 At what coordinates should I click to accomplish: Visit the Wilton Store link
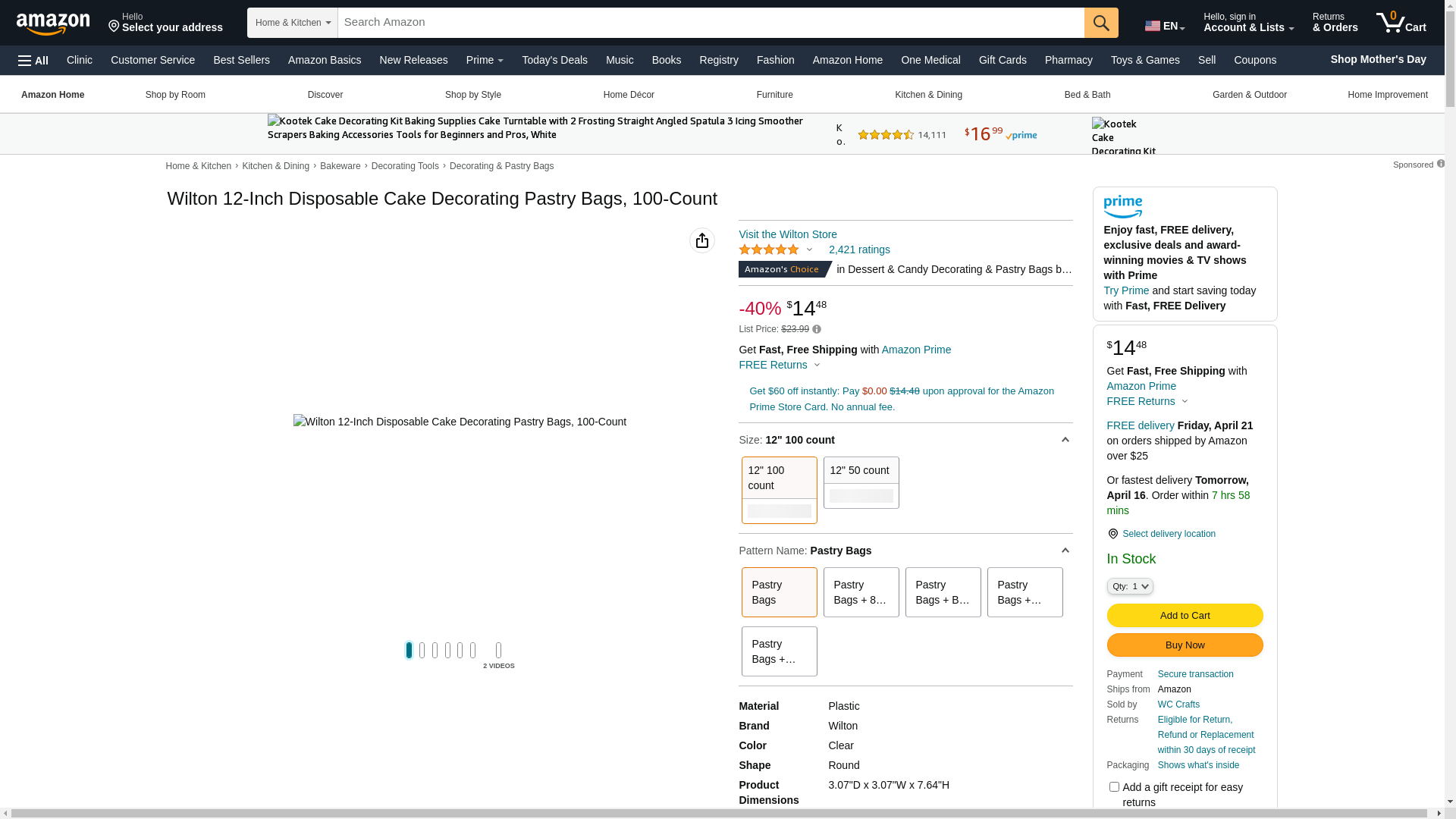787,234
